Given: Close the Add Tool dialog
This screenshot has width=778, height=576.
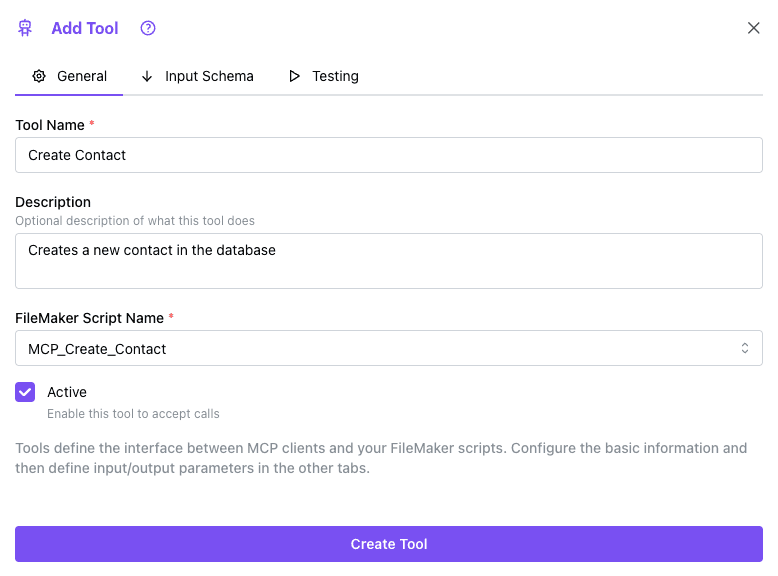Looking at the screenshot, I should pos(754,28).
